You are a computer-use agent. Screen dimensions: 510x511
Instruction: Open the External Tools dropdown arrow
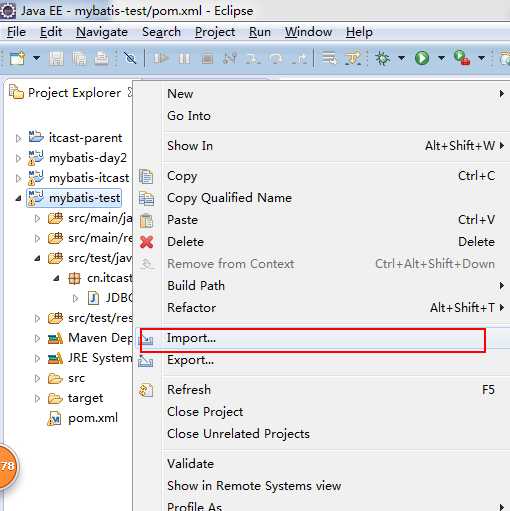(481, 58)
